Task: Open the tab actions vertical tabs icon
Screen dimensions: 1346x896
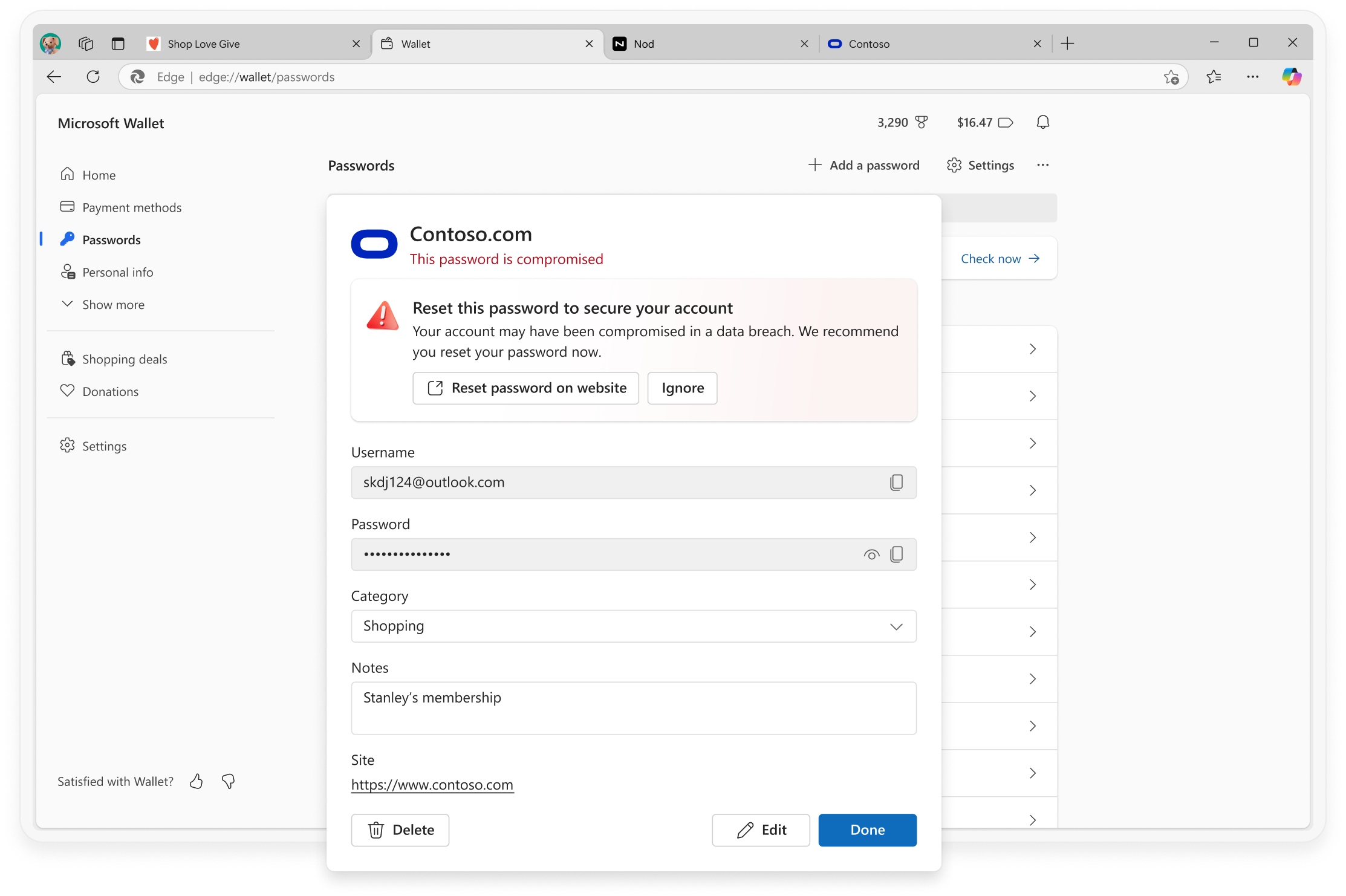Action: pos(118,44)
